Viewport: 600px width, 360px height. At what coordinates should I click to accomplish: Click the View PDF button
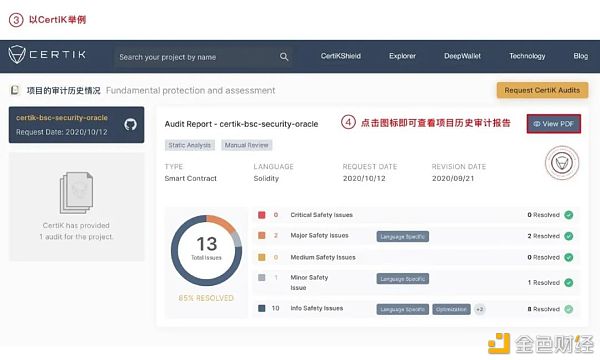(x=554, y=124)
